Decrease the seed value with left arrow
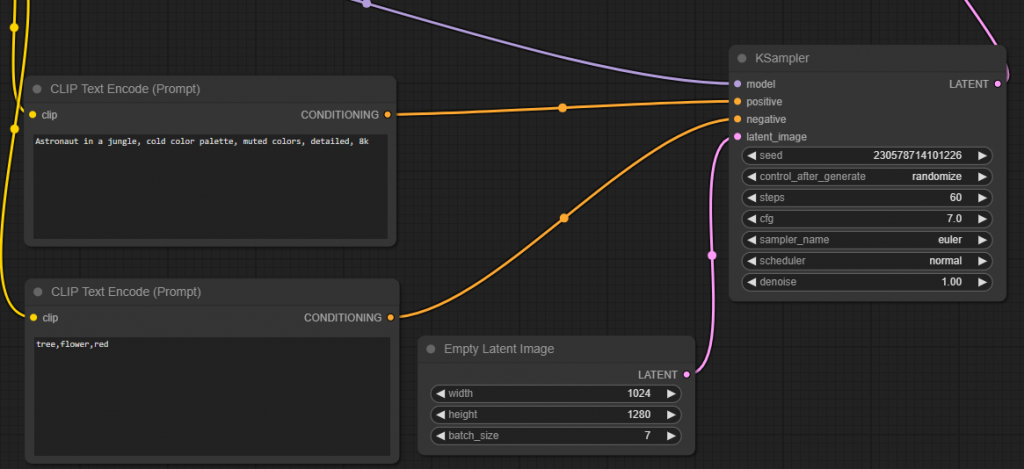Viewport: 1024px width, 469px height. 751,155
